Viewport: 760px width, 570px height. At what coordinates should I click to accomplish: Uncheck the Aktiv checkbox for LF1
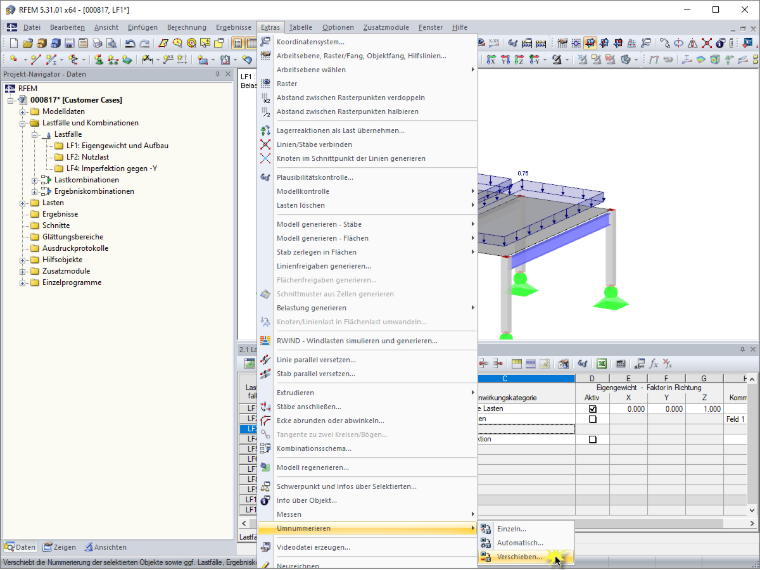coord(592,409)
